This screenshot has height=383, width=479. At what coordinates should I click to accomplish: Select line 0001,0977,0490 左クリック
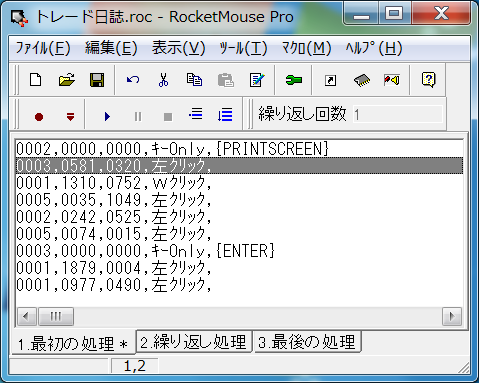click(x=239, y=285)
